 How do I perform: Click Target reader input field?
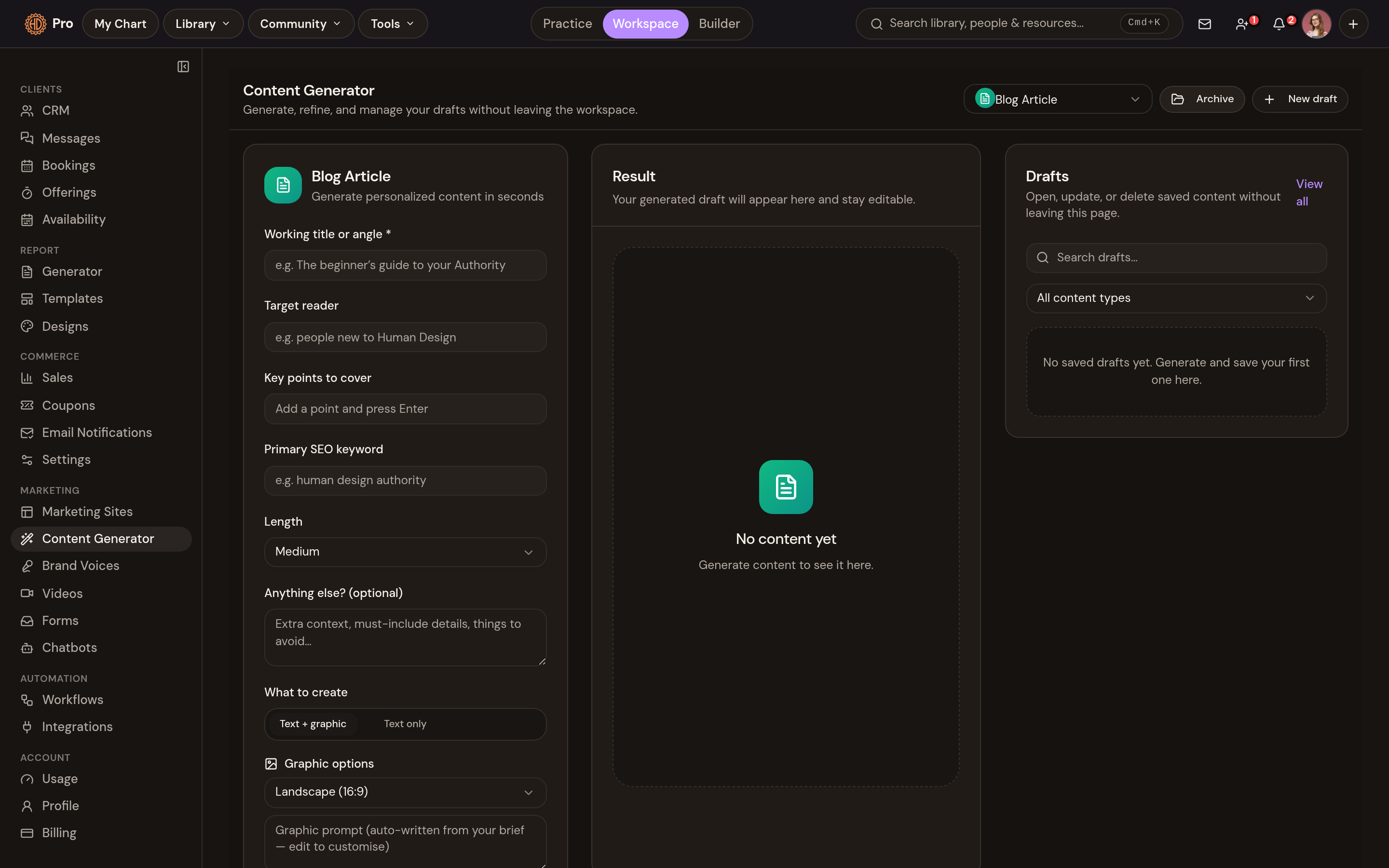(x=405, y=337)
